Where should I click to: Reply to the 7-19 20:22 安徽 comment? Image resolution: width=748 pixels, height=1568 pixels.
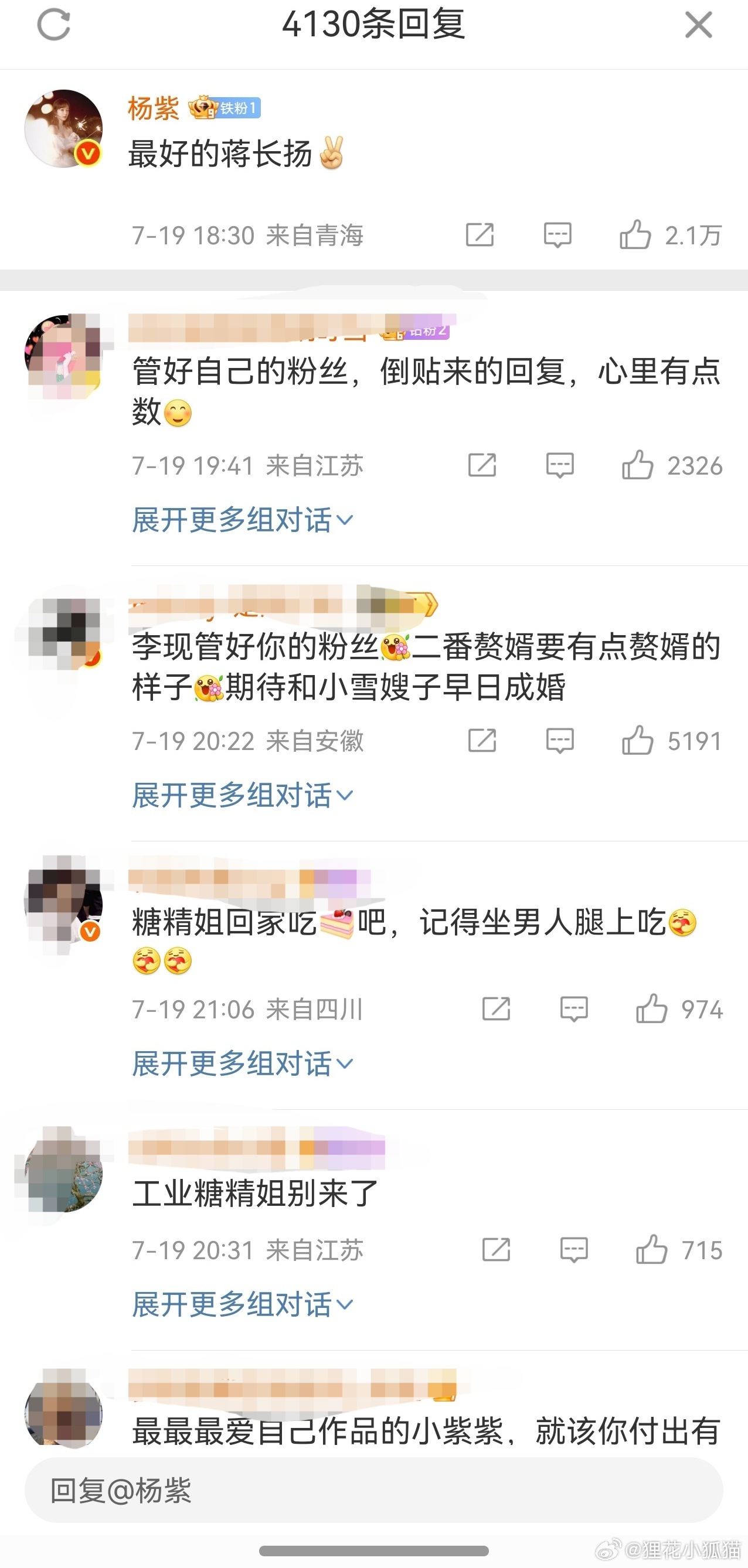(x=560, y=741)
